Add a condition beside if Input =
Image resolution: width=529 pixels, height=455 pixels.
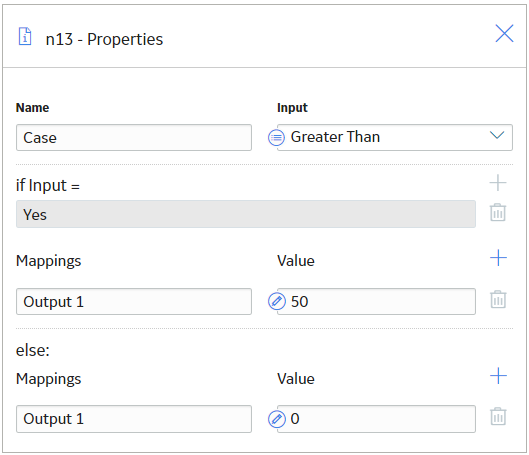pos(498,183)
